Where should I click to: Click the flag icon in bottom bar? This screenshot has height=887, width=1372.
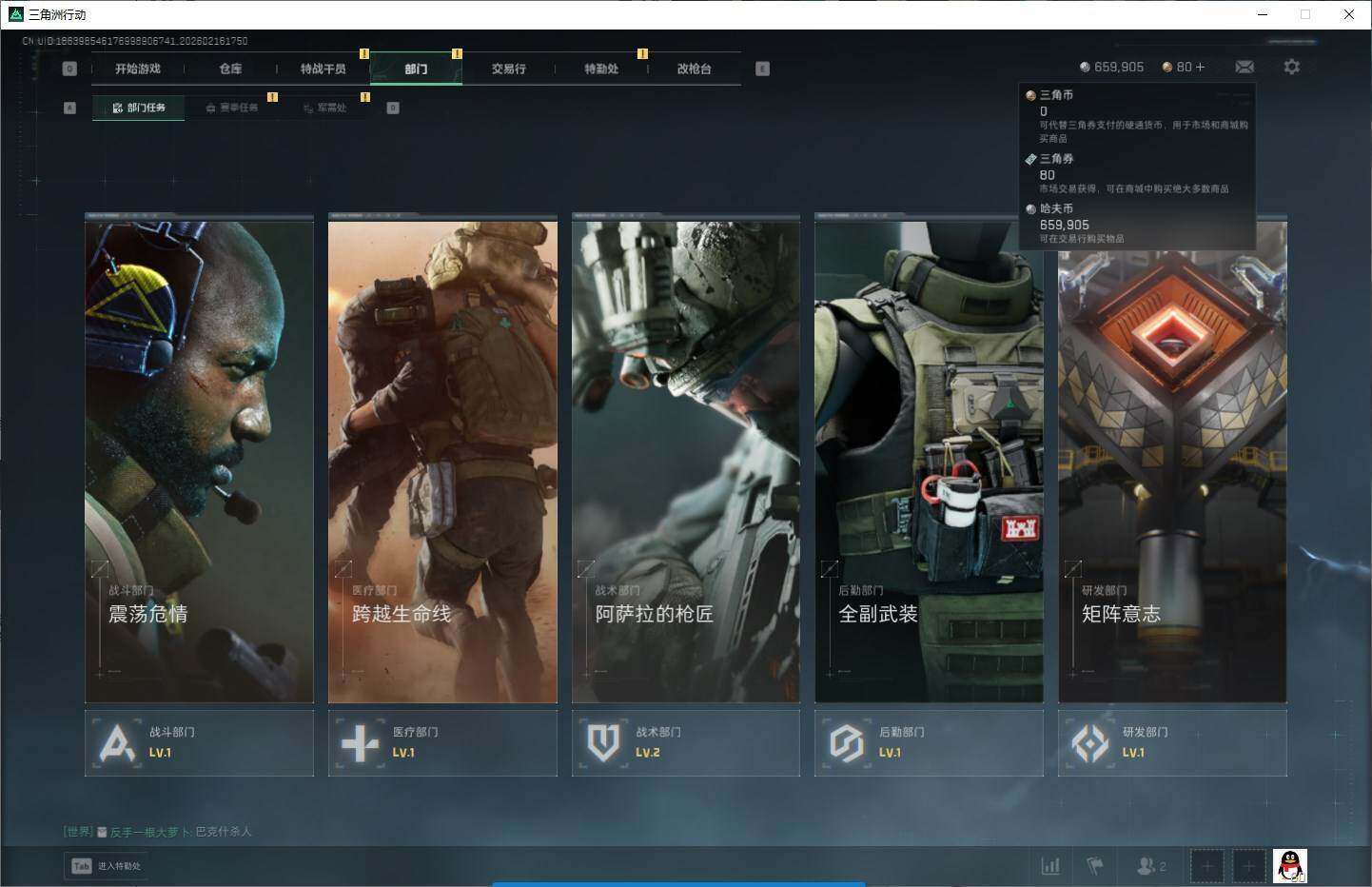(1095, 865)
